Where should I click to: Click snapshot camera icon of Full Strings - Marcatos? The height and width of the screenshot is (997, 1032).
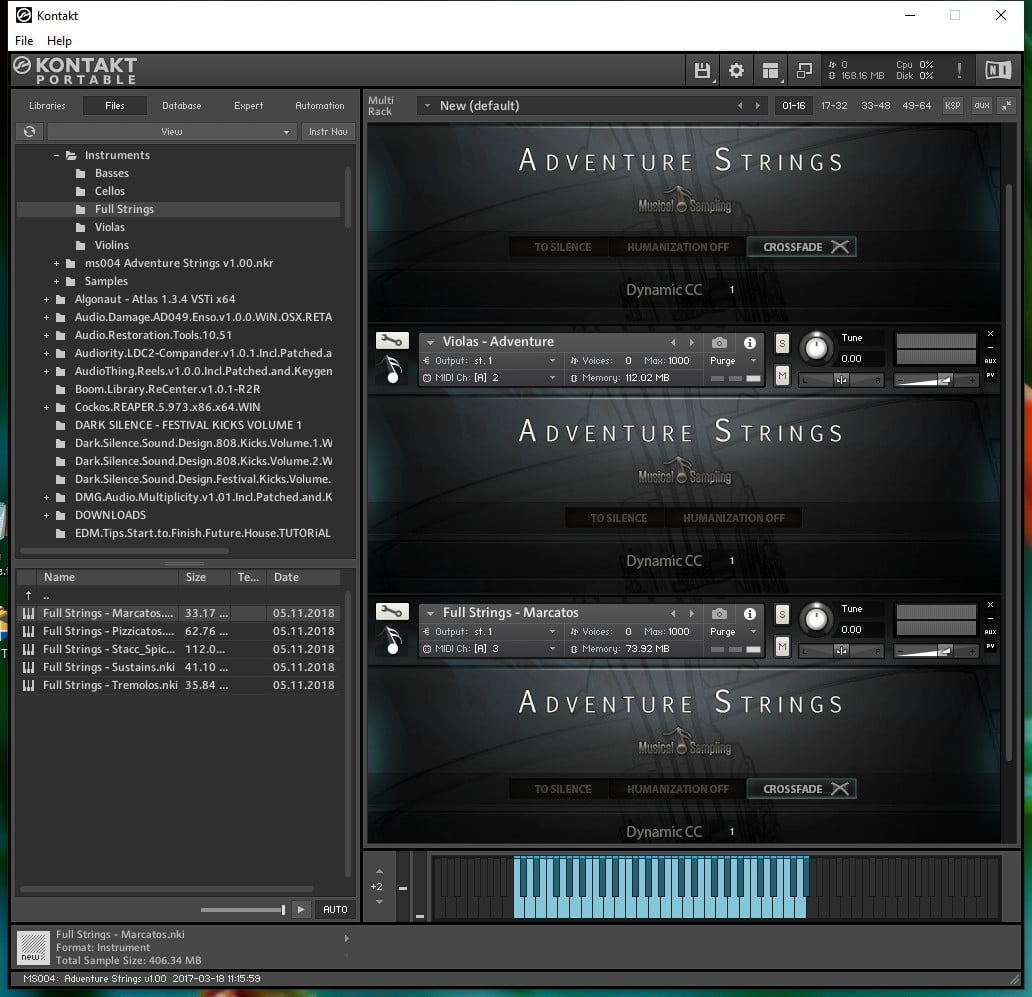tap(719, 613)
